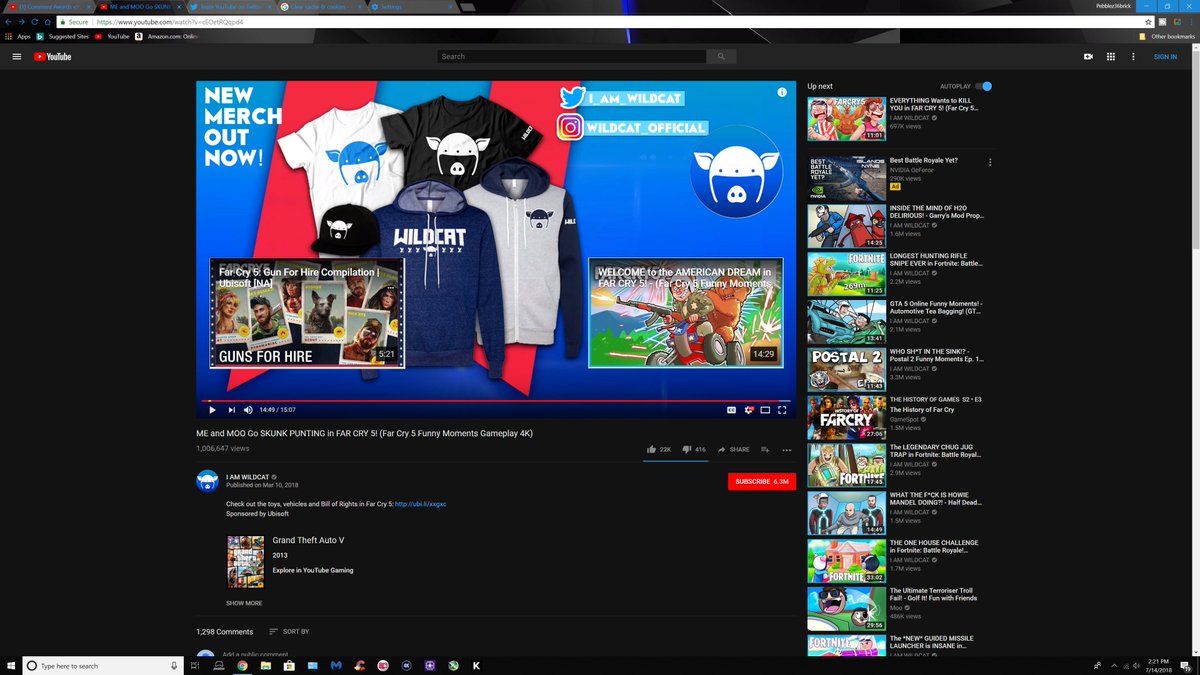The width and height of the screenshot is (1200, 675).
Task: Open the Amazon.com bookmark
Action: 167,36
